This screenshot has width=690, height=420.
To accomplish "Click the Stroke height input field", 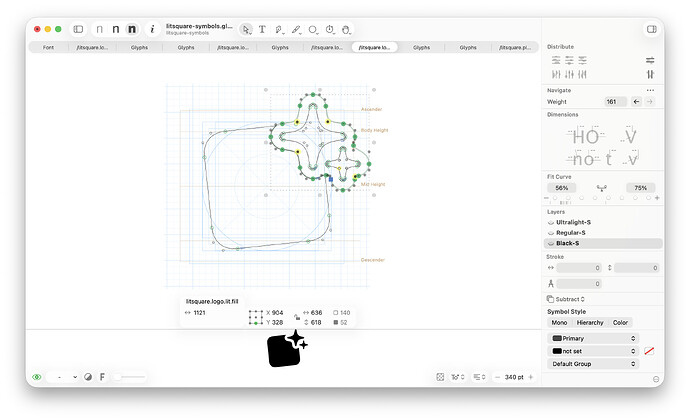I will point(637,268).
